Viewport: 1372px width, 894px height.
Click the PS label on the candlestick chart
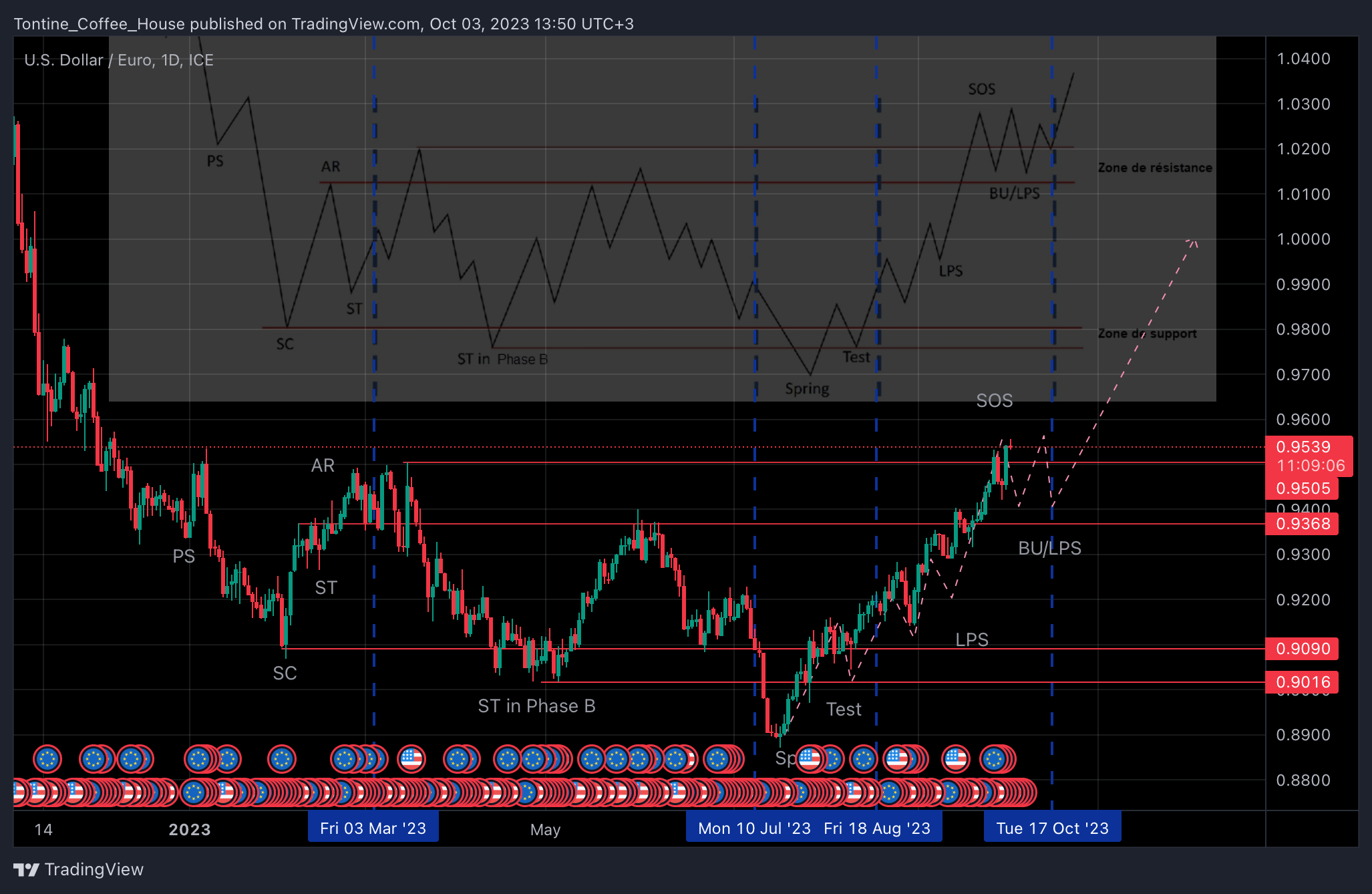point(184,556)
